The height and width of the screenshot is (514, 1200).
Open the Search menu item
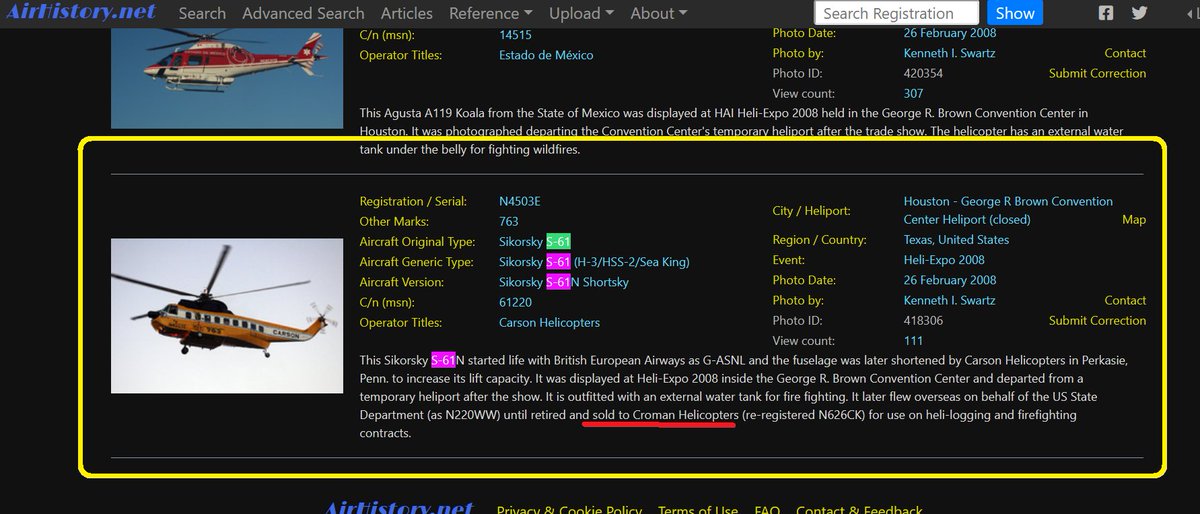[x=202, y=13]
